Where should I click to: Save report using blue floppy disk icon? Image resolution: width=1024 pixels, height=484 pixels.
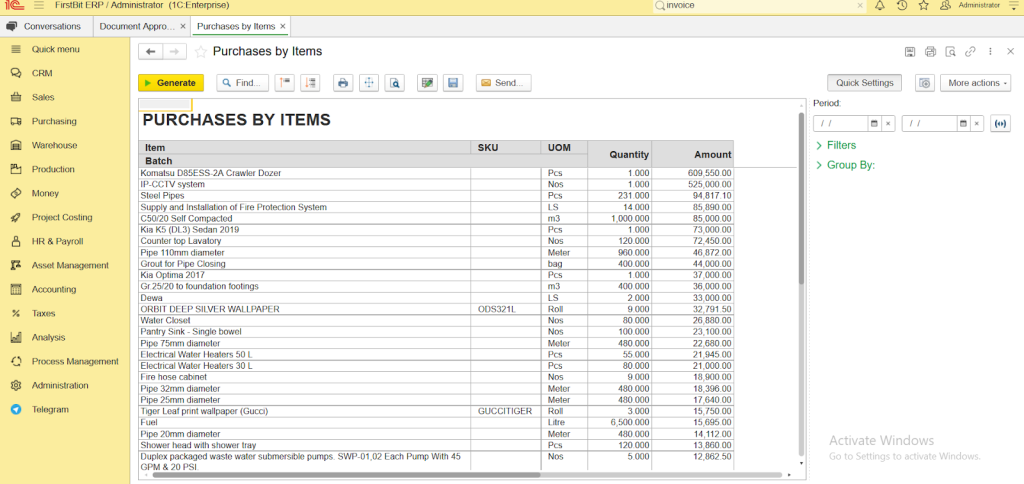[x=453, y=83]
